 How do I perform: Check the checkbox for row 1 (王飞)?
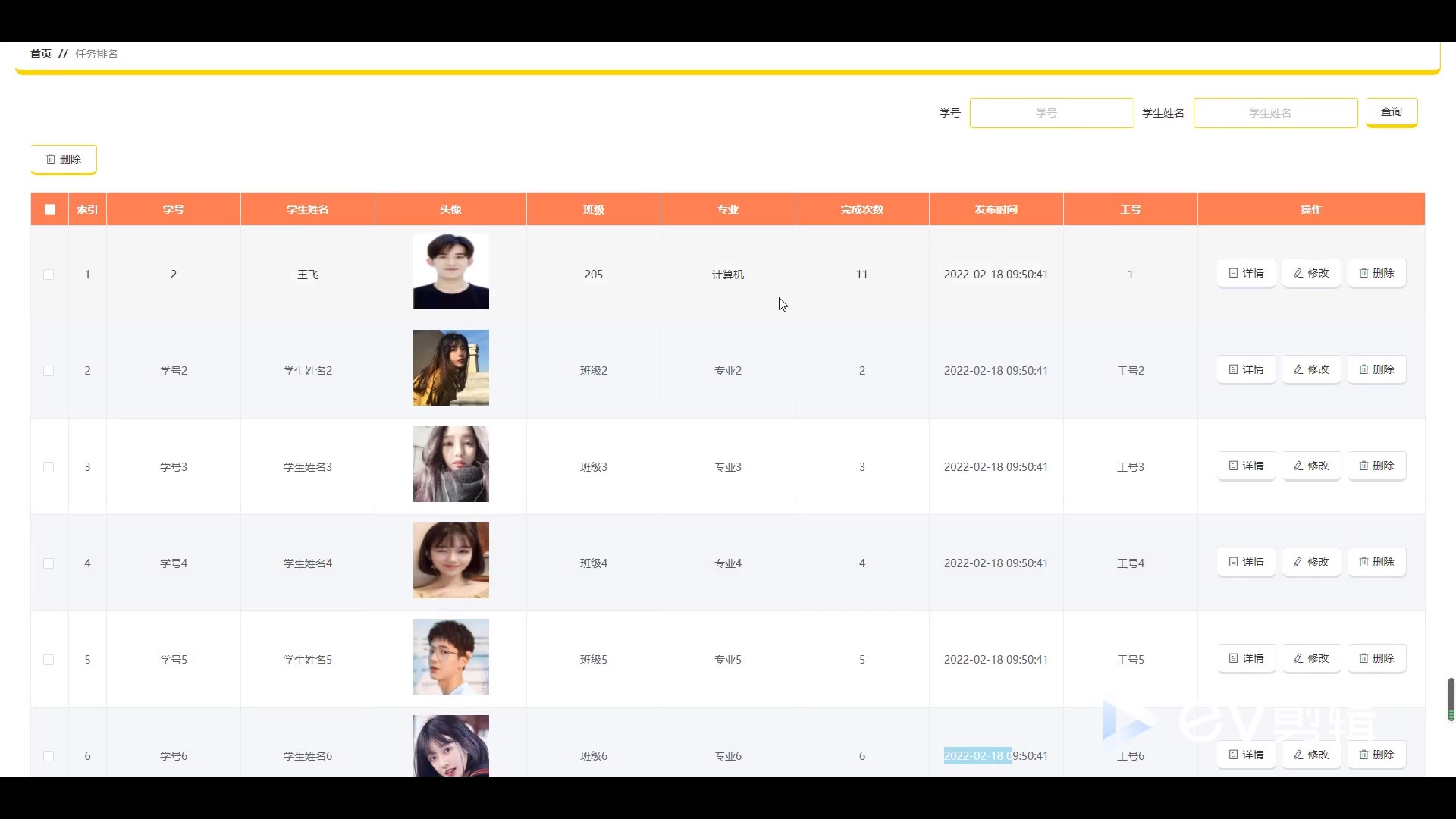point(49,275)
